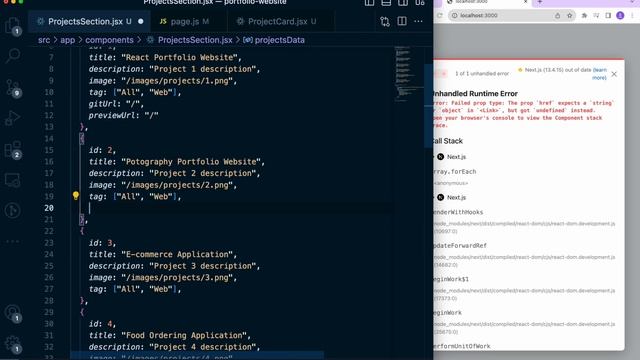Screen dimensions: 640x360
Task: Click the renderWithHooks stack frame
Action: [x=458, y=212]
